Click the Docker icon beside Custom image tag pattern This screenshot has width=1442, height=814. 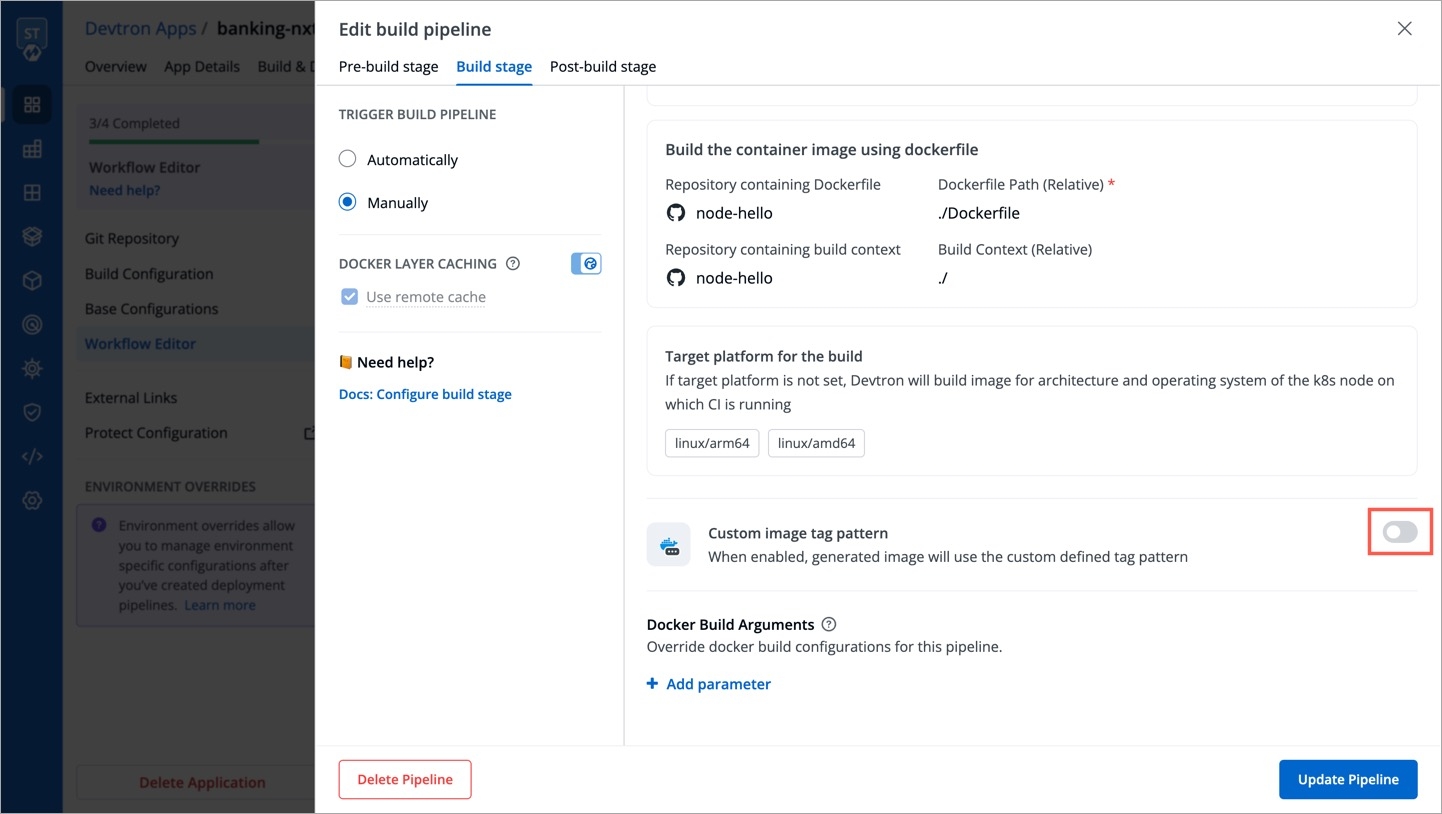click(x=668, y=545)
